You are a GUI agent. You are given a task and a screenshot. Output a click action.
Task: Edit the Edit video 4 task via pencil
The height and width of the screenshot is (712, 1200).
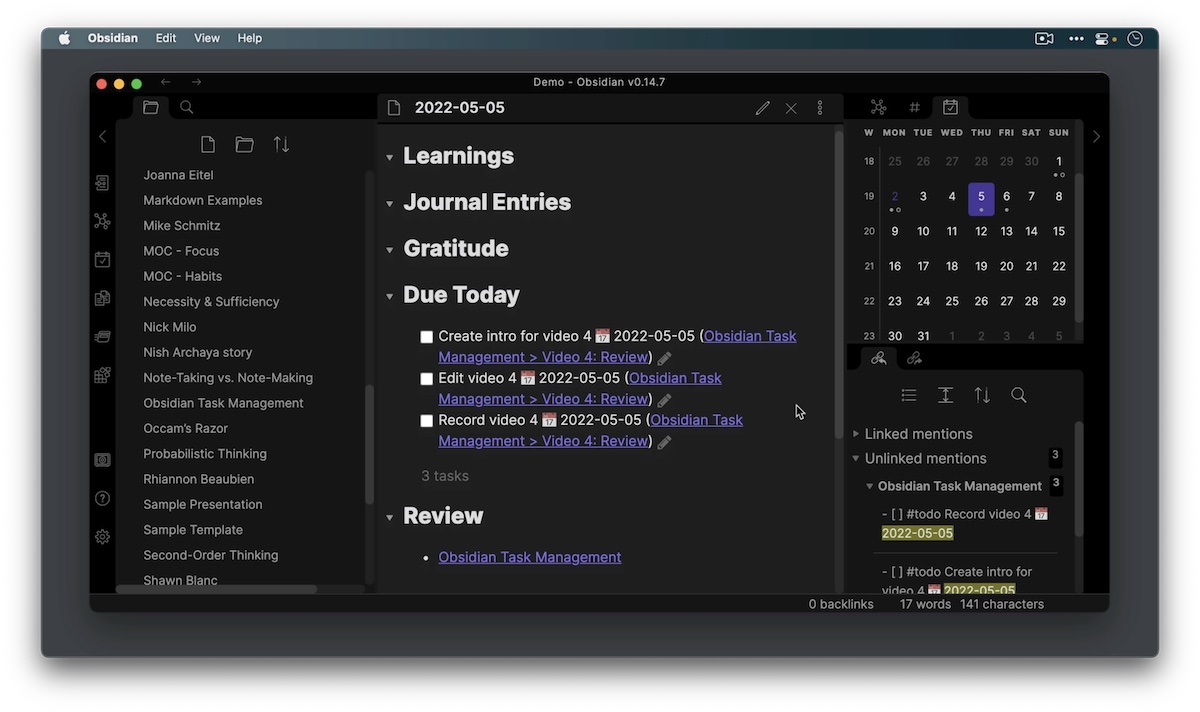tap(665, 400)
